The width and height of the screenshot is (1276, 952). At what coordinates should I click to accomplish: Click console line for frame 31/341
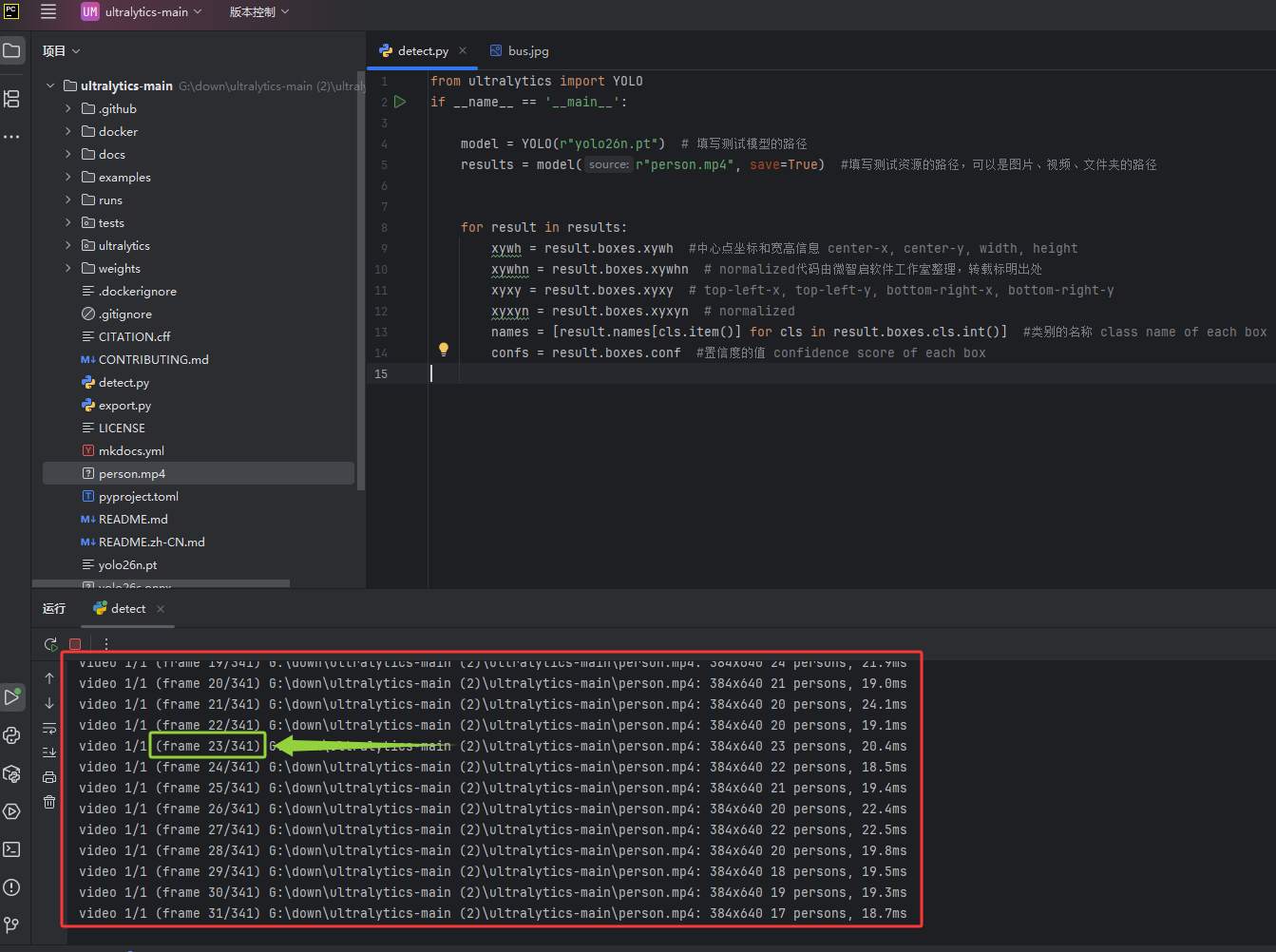click(492, 913)
